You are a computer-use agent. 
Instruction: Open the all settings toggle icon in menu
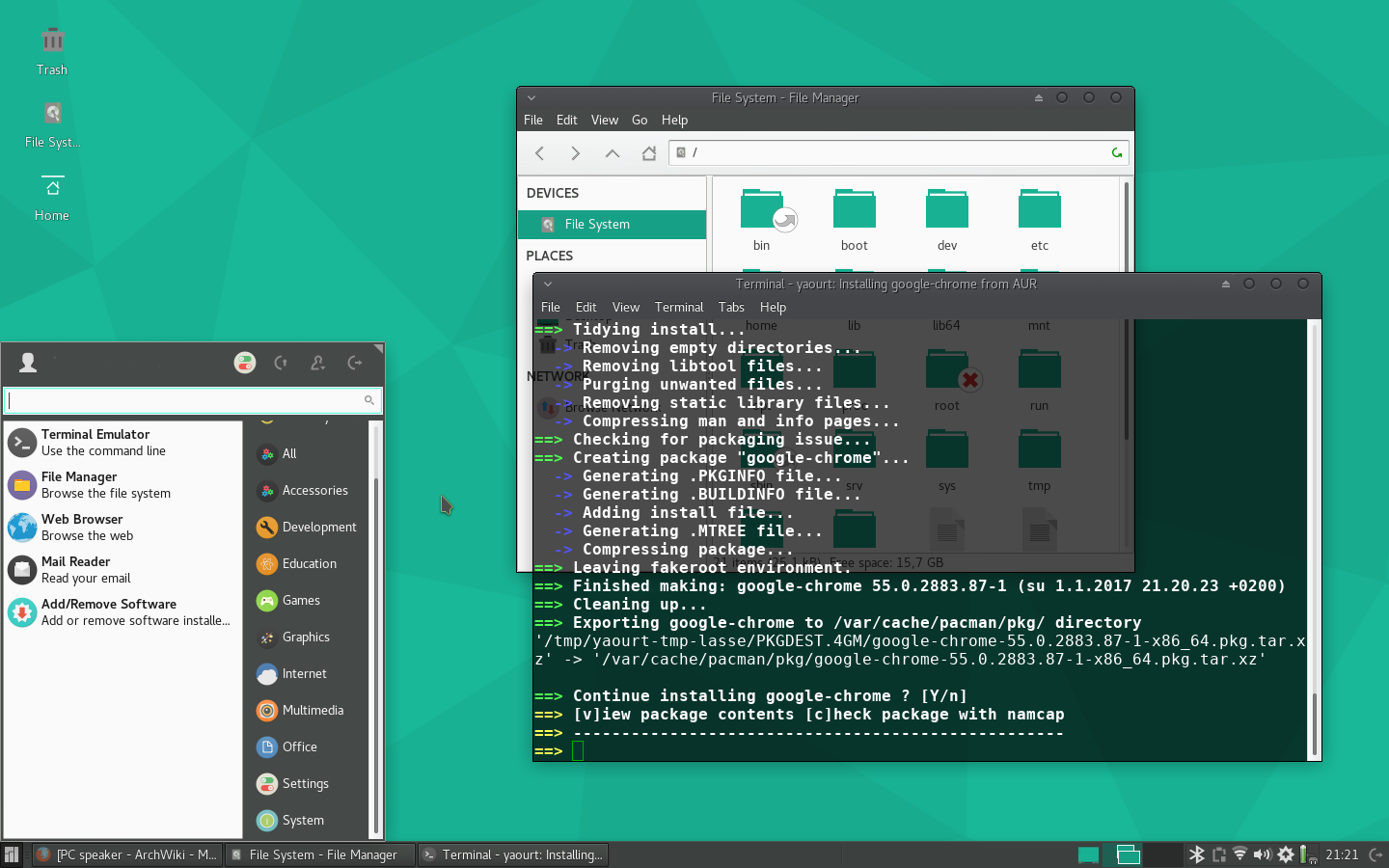(x=245, y=363)
